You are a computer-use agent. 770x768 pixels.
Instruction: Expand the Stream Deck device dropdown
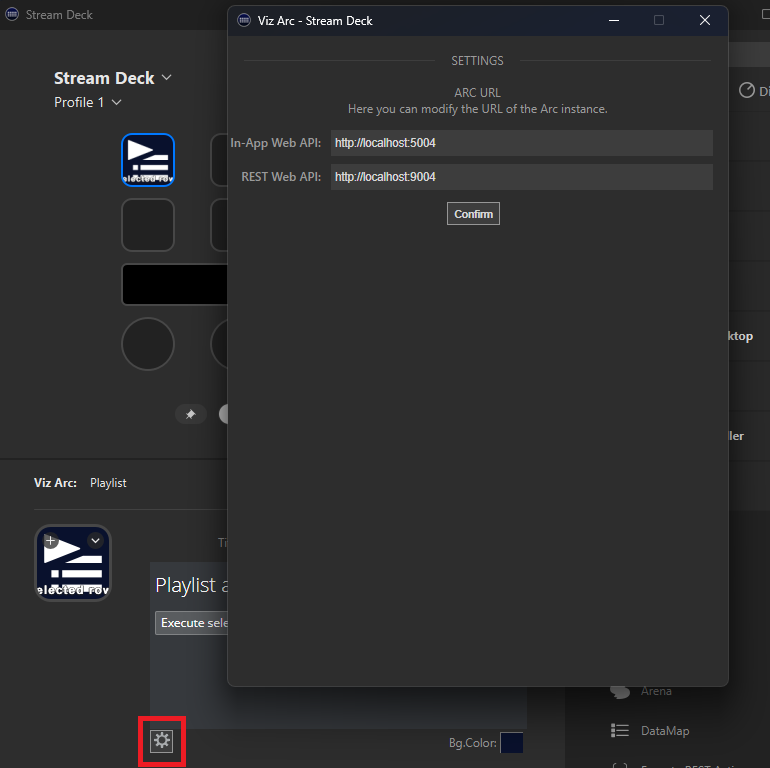coord(166,78)
